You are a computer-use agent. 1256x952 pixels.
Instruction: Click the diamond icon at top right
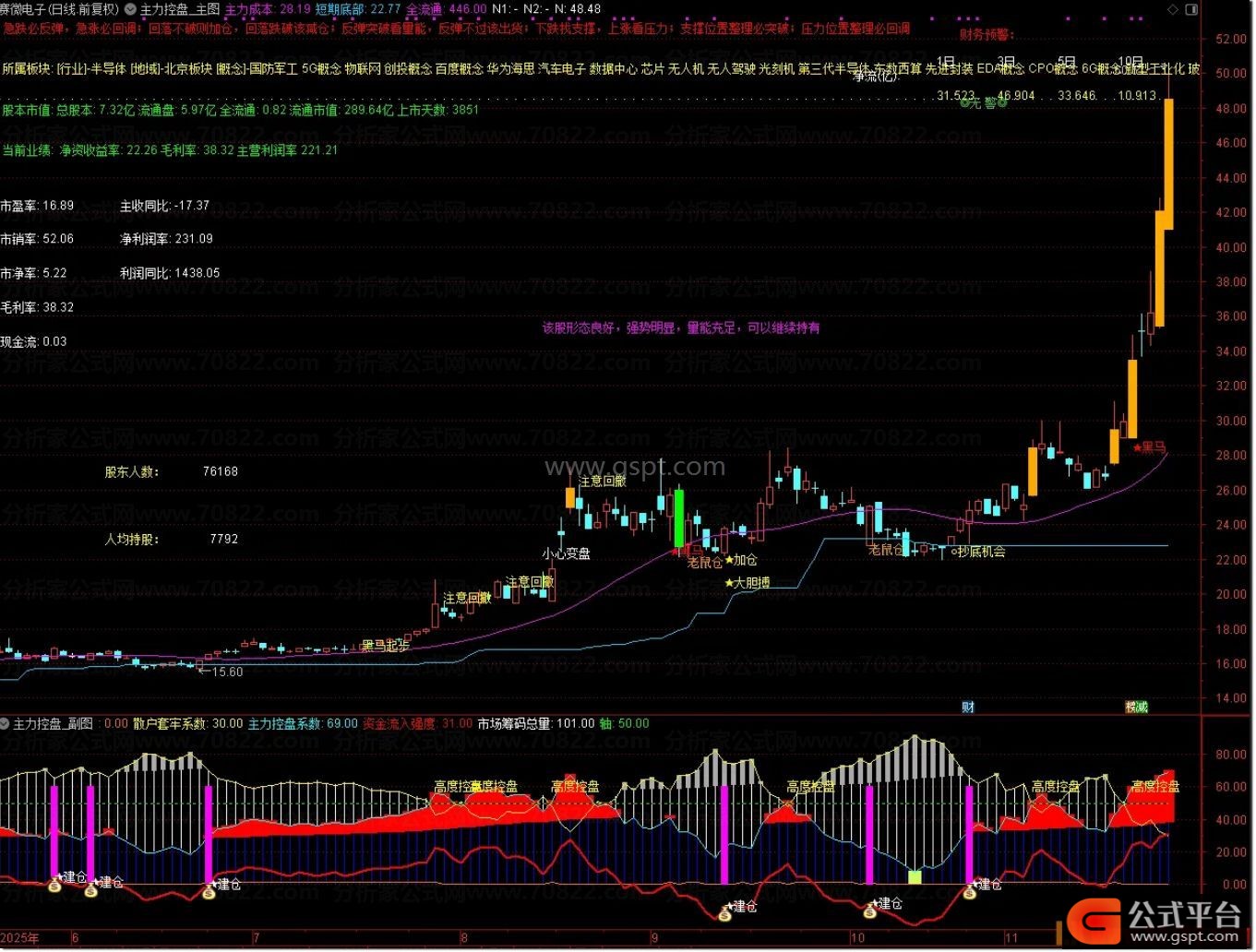pyautogui.click(x=1173, y=9)
